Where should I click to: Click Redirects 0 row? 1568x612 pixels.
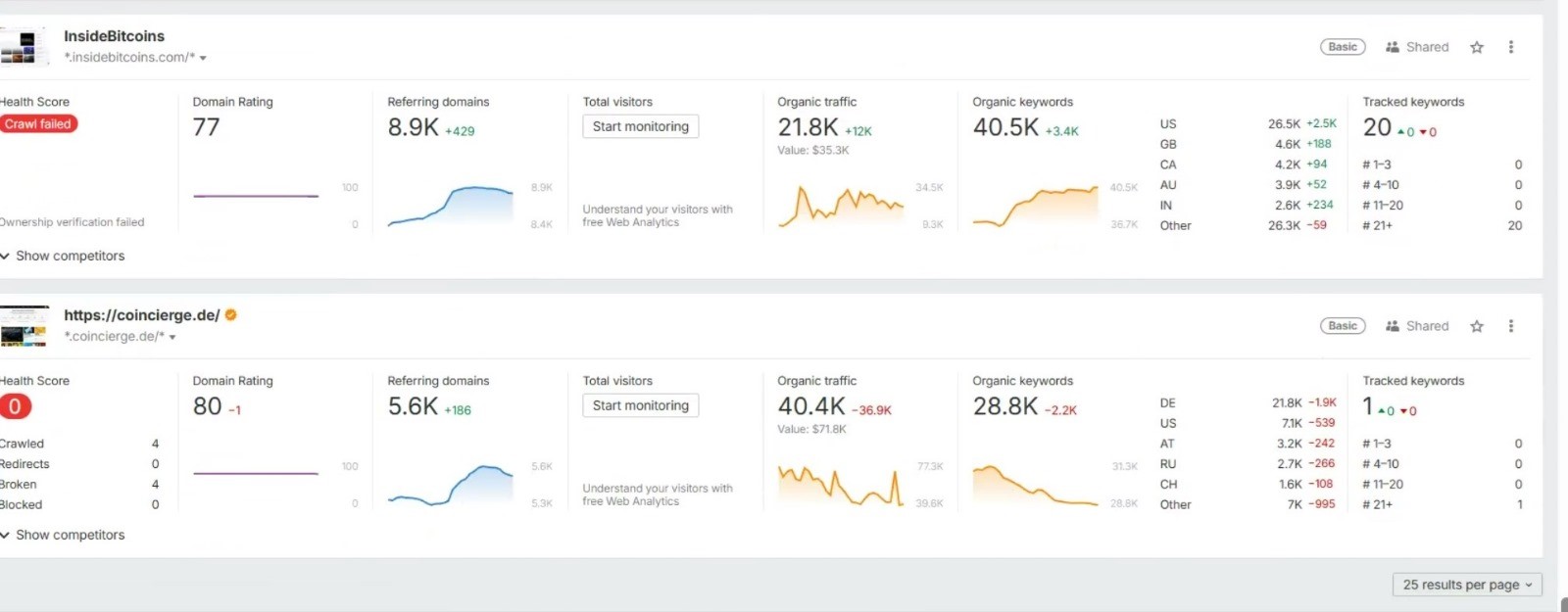[79, 464]
